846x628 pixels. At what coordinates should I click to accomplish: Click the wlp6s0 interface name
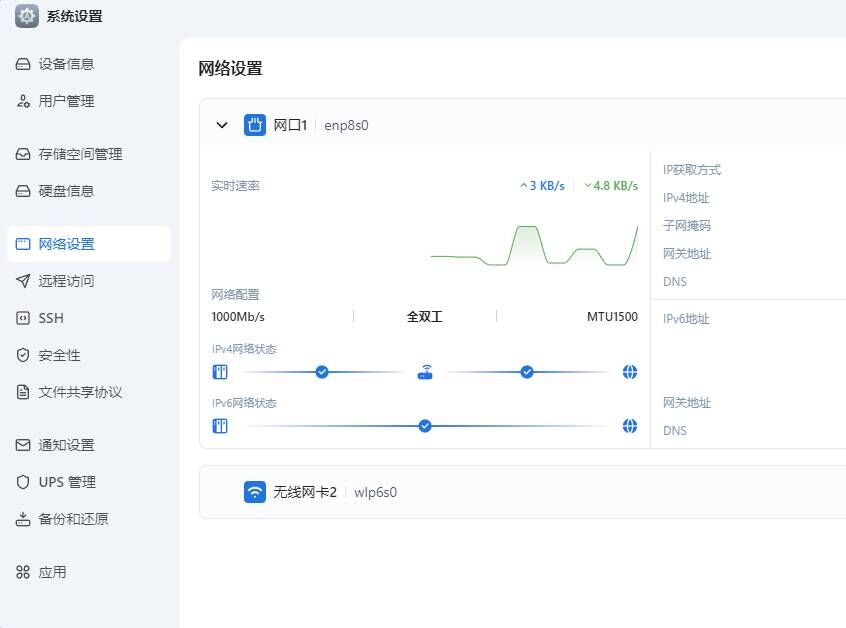point(376,493)
